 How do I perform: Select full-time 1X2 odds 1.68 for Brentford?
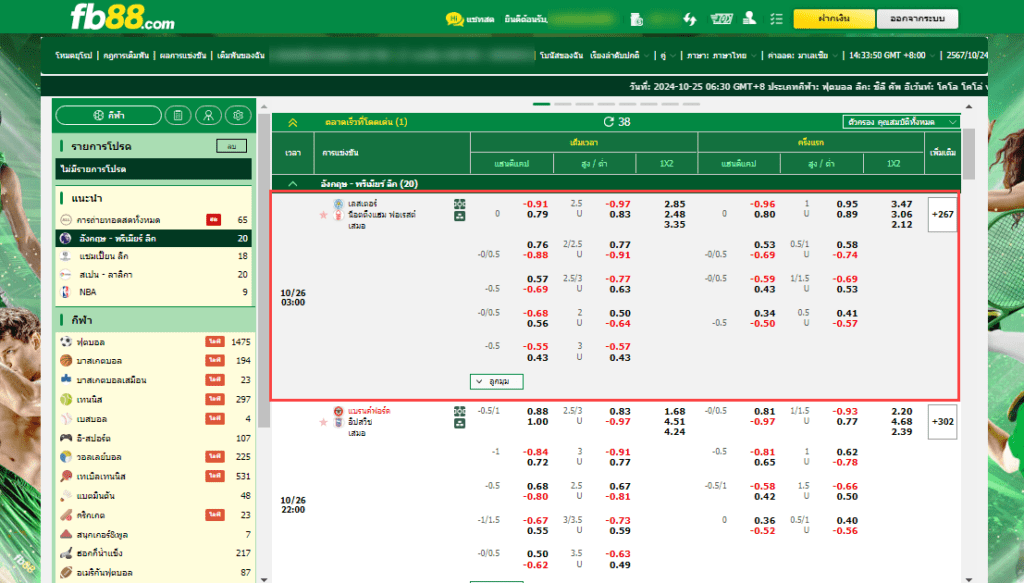click(x=675, y=411)
